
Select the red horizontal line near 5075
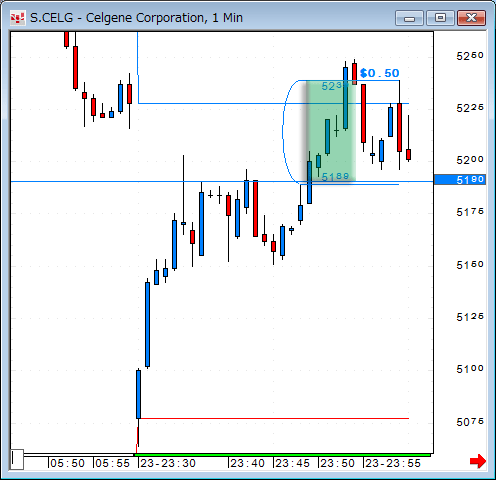275,418
